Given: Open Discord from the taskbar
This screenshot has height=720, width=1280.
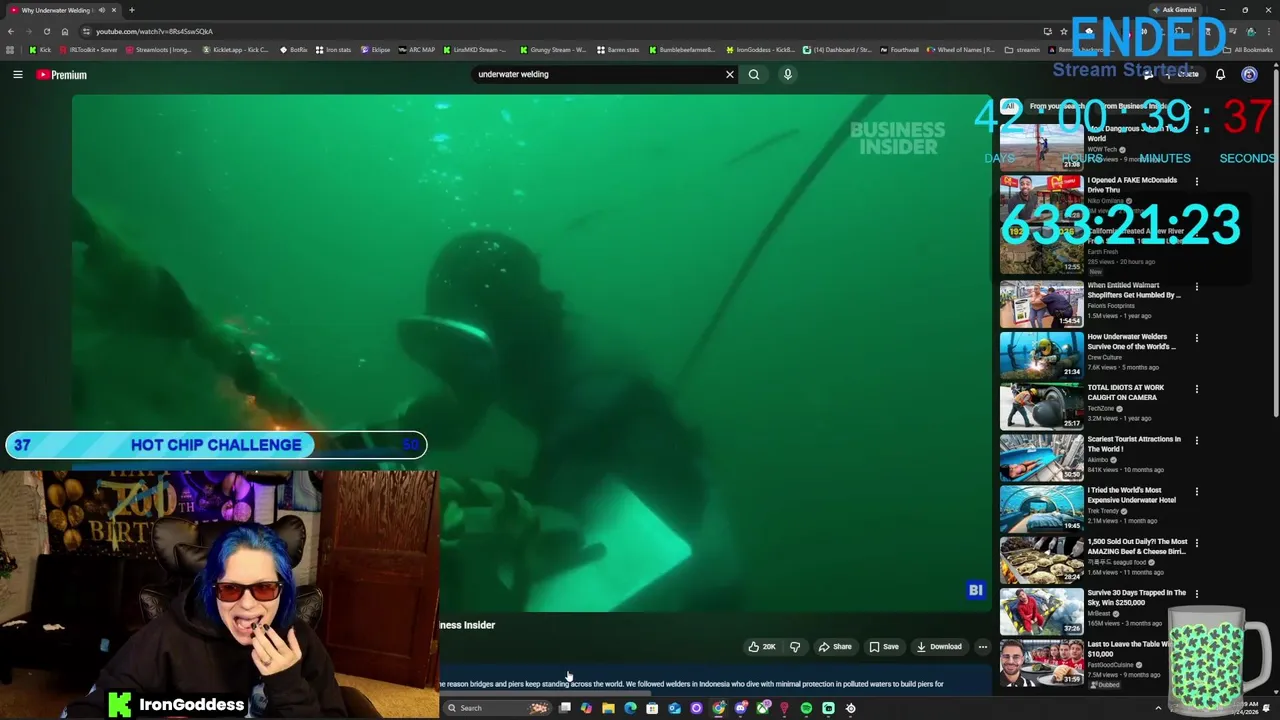Looking at the screenshot, I should tap(740, 708).
